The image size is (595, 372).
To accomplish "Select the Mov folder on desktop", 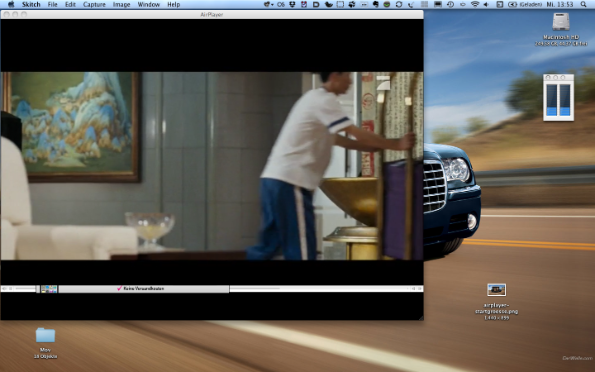I will point(45,336).
